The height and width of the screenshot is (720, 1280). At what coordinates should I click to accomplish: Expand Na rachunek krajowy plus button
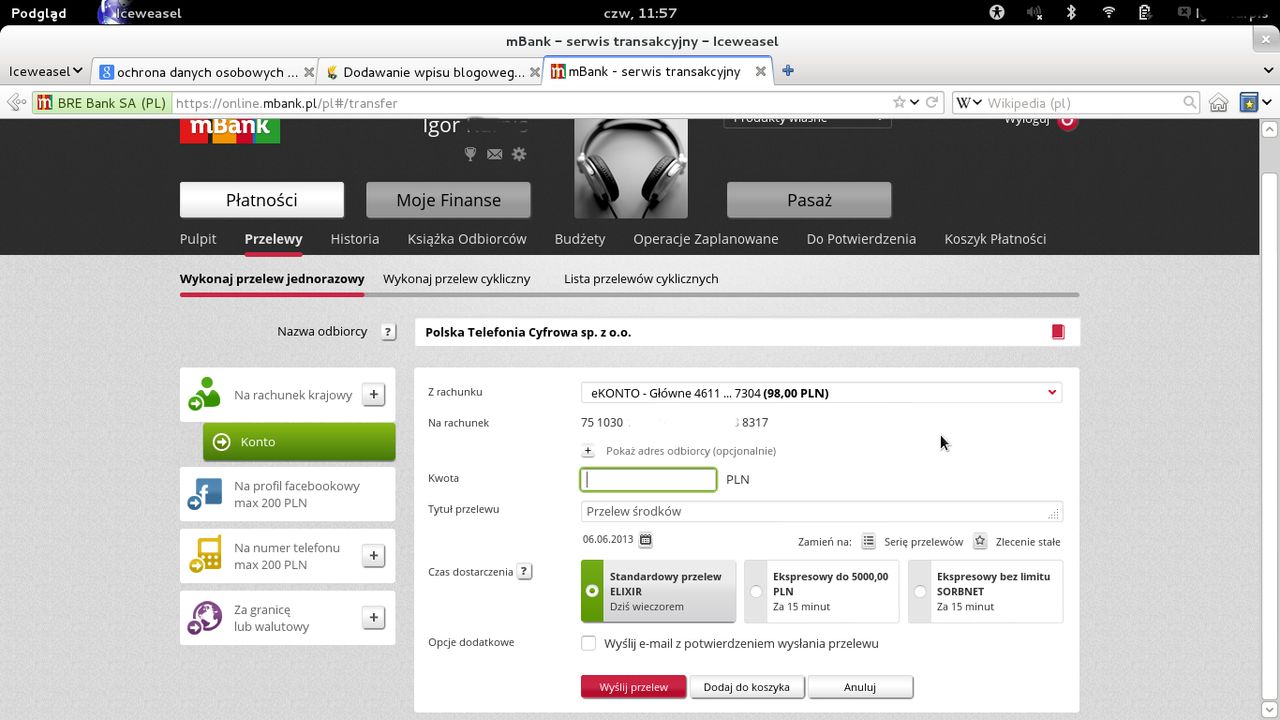(x=373, y=394)
